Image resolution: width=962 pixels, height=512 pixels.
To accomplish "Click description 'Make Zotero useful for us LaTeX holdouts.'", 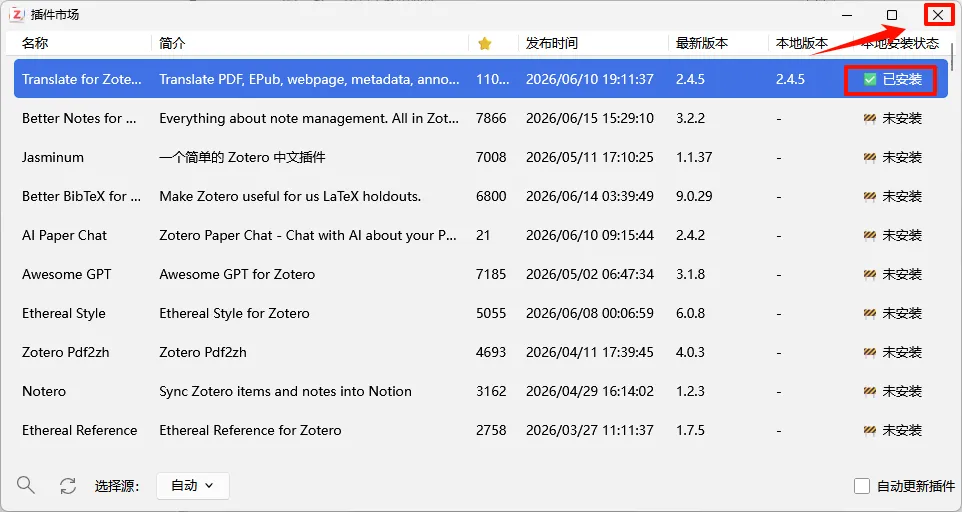I will click(x=290, y=196).
